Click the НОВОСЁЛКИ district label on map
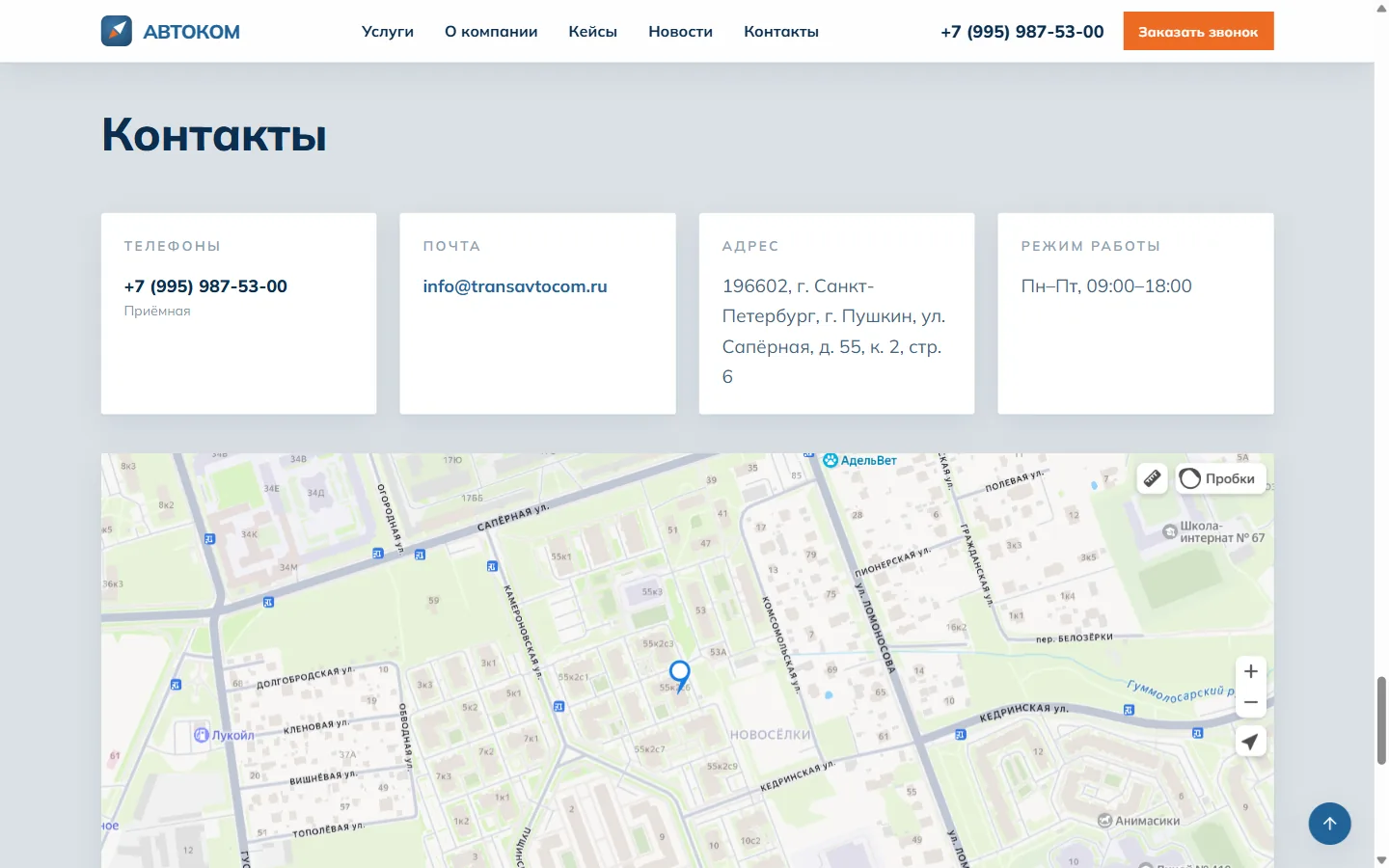Viewport: 1389px width, 868px height. coord(771,735)
